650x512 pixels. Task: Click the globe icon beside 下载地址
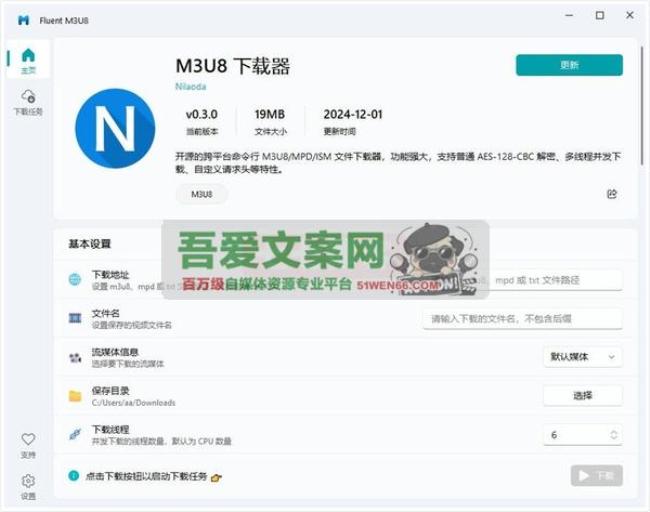click(x=75, y=279)
